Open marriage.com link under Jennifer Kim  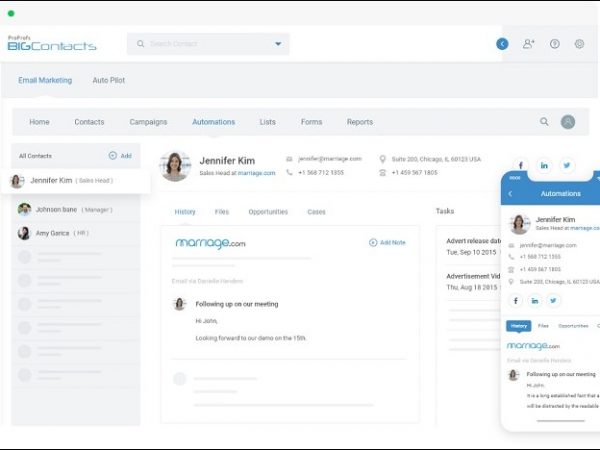coord(256,173)
